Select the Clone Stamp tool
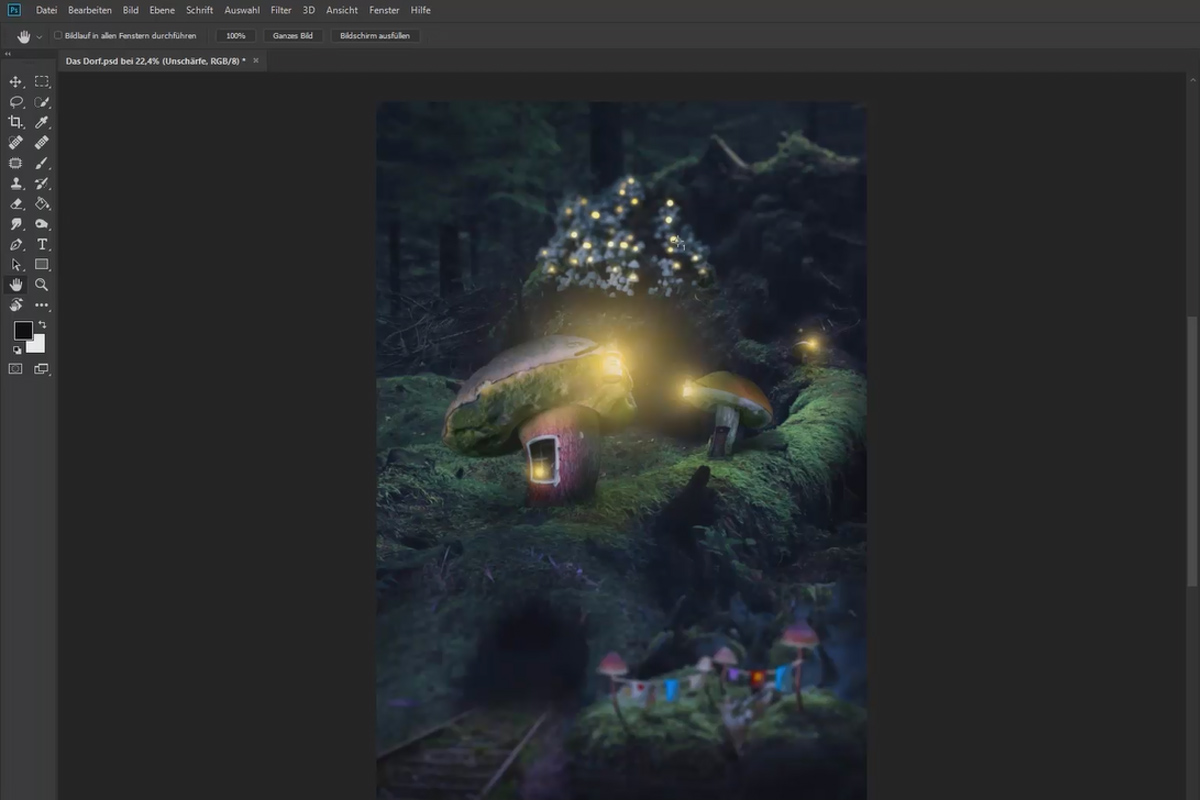1200x800 pixels. [16, 183]
